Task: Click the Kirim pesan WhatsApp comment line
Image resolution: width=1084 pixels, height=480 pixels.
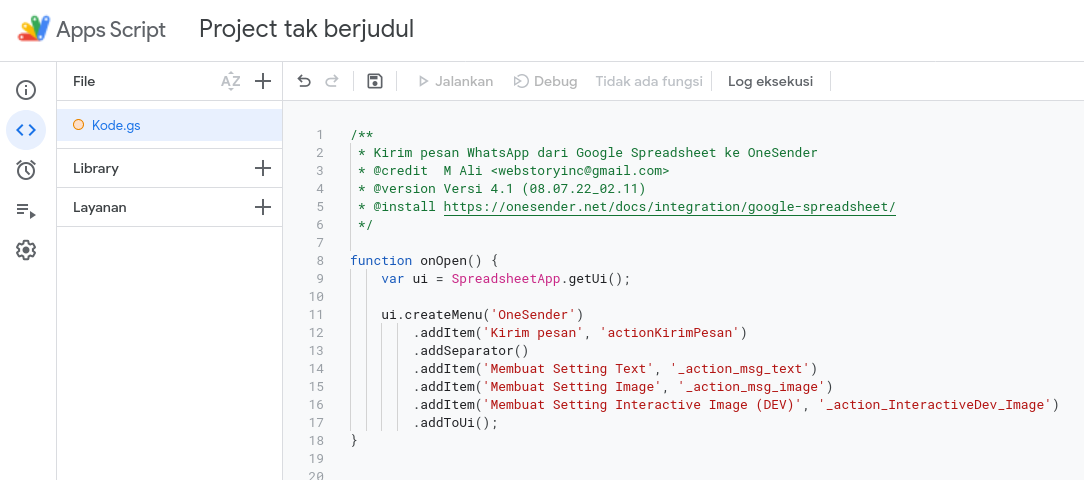Action: pyautogui.click(x=587, y=153)
